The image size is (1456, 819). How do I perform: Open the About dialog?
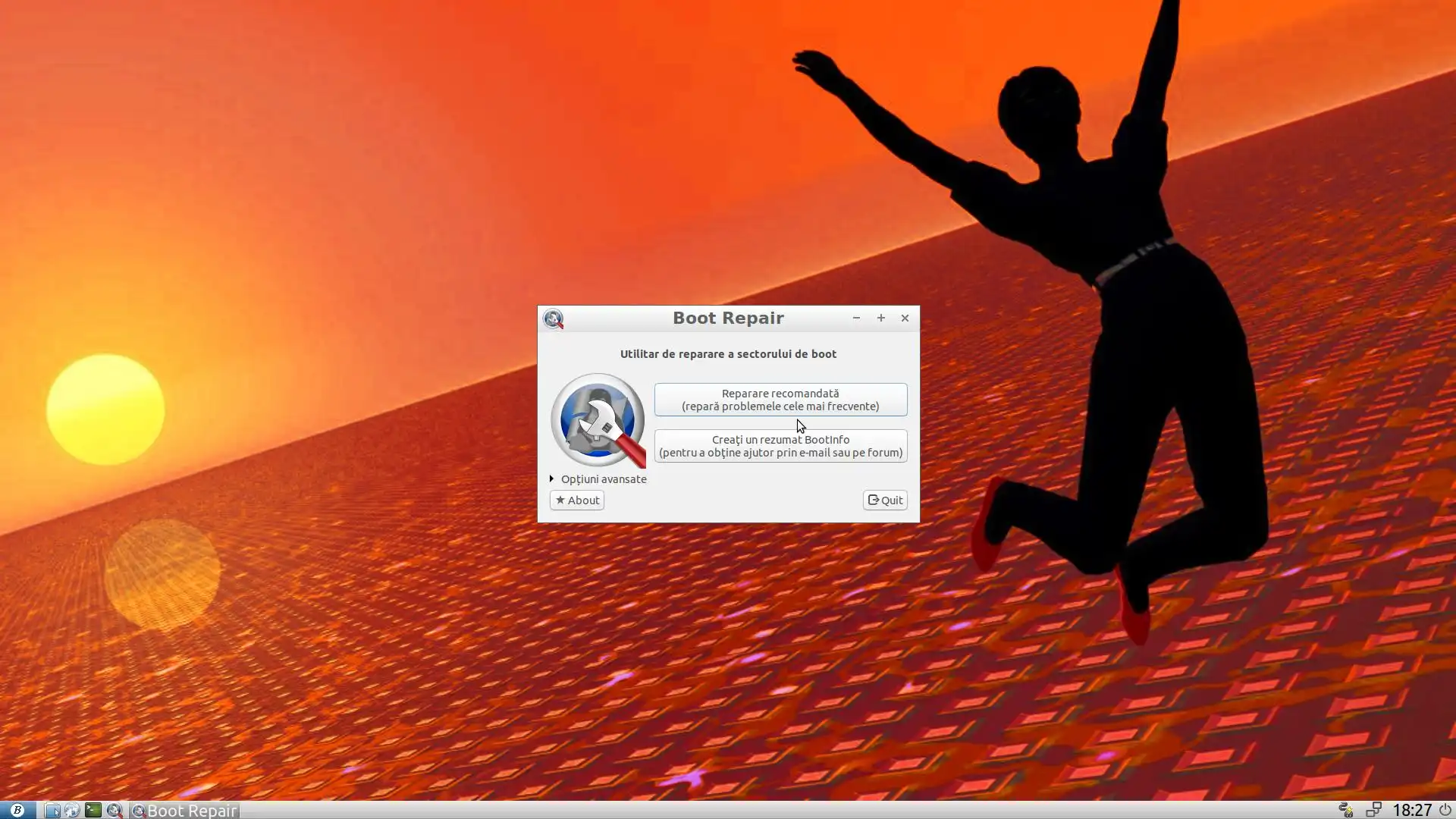click(x=577, y=500)
